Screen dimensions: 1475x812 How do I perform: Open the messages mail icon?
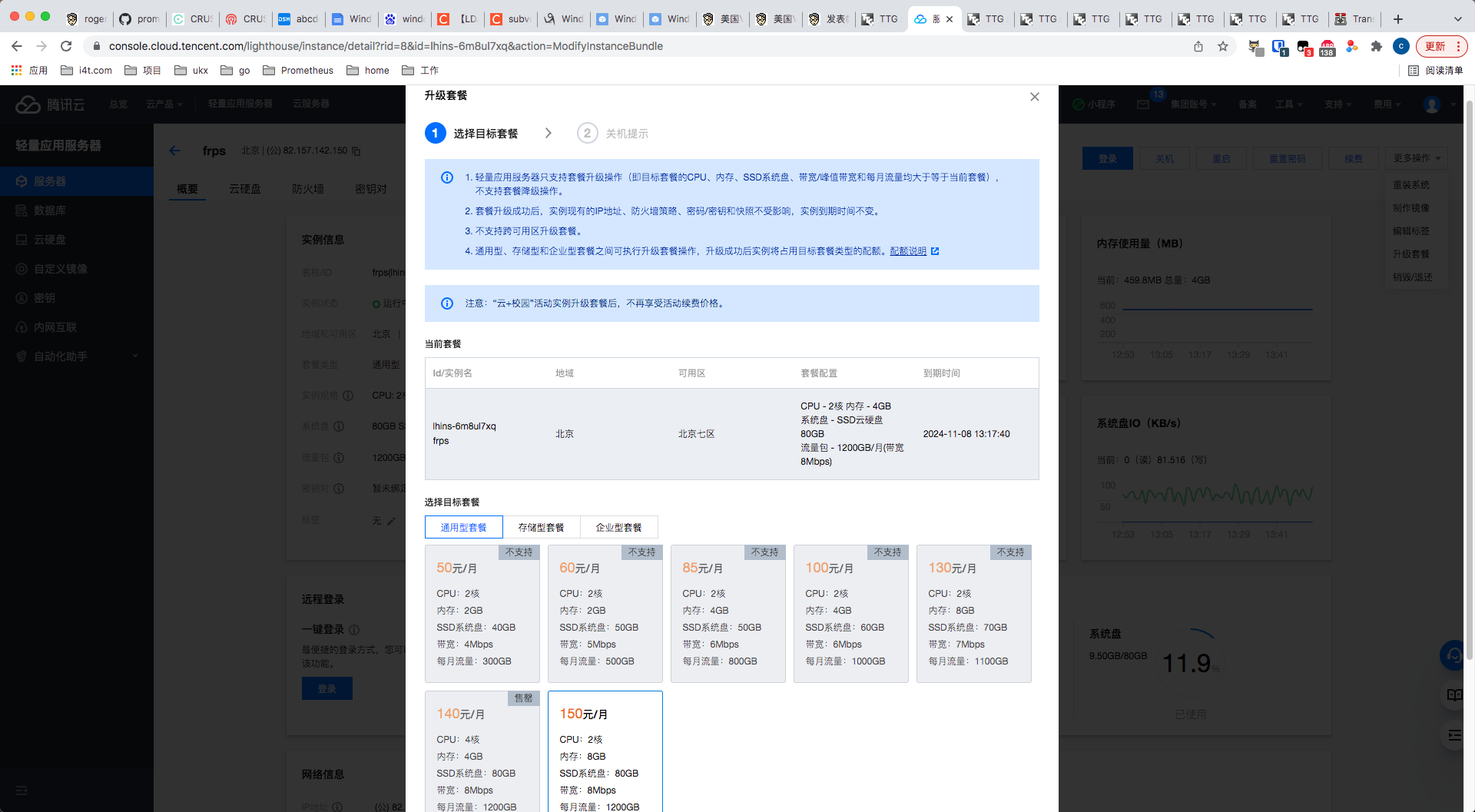tap(1143, 104)
